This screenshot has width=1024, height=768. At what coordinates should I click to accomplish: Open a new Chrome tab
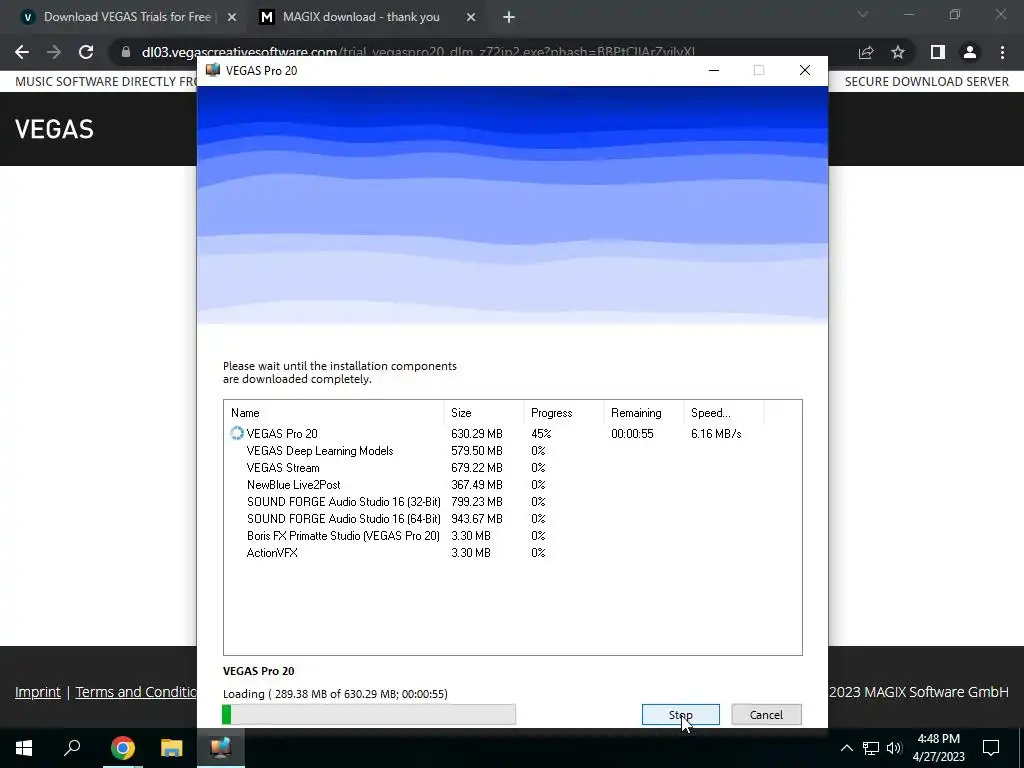coord(509,18)
